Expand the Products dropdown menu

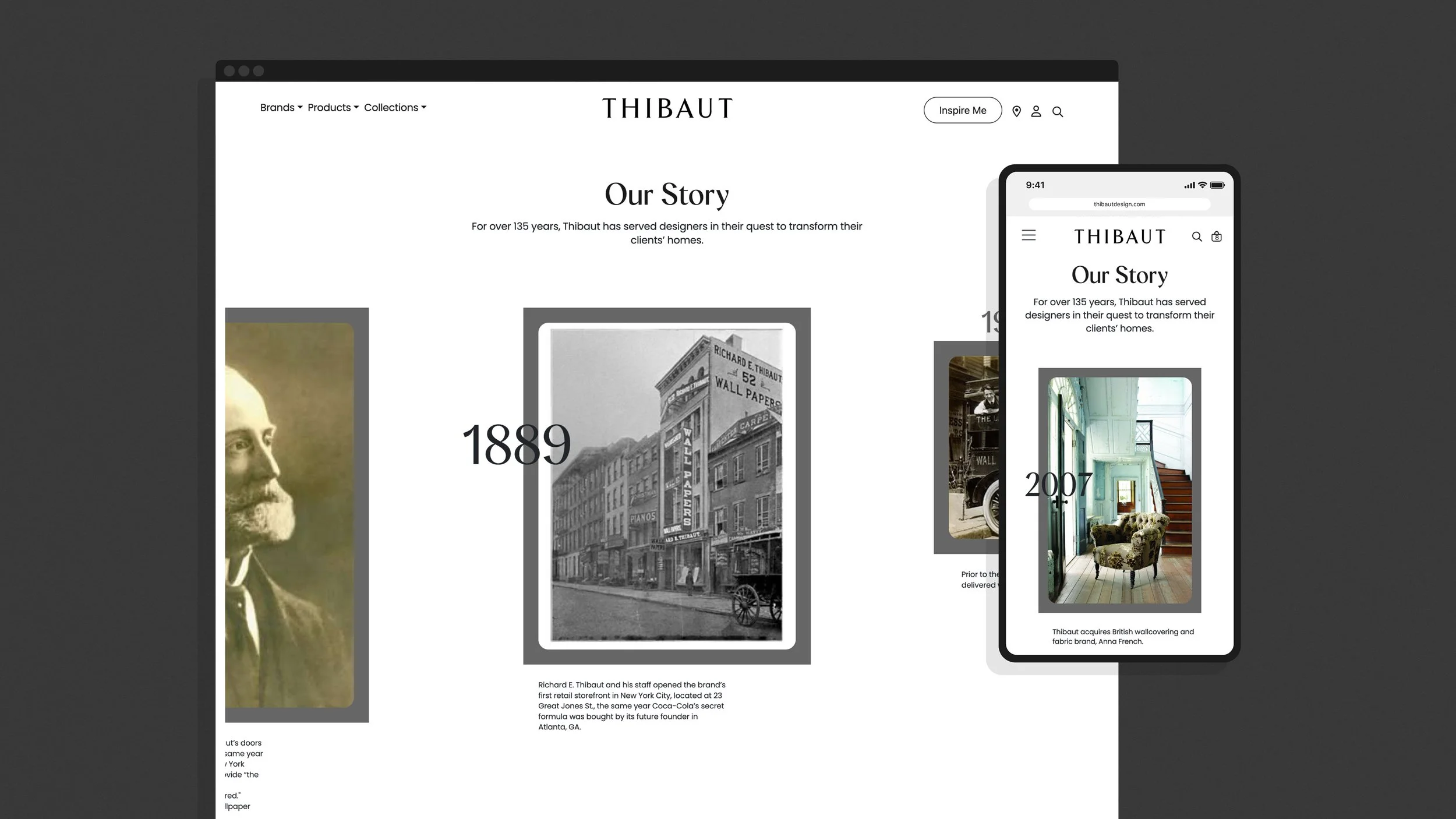(333, 107)
